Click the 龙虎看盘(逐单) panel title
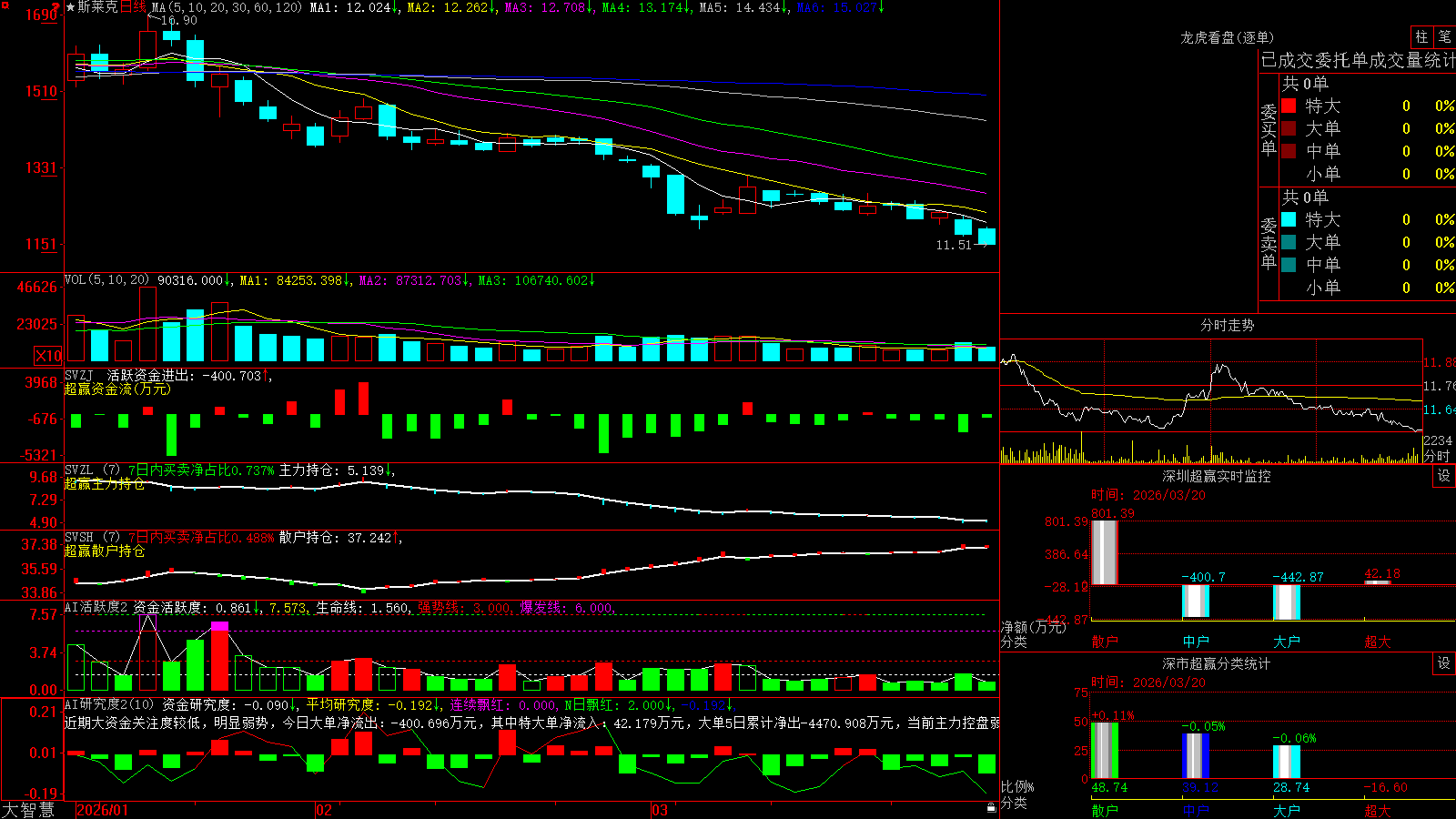The width and height of the screenshot is (1456, 819). [x=1227, y=37]
